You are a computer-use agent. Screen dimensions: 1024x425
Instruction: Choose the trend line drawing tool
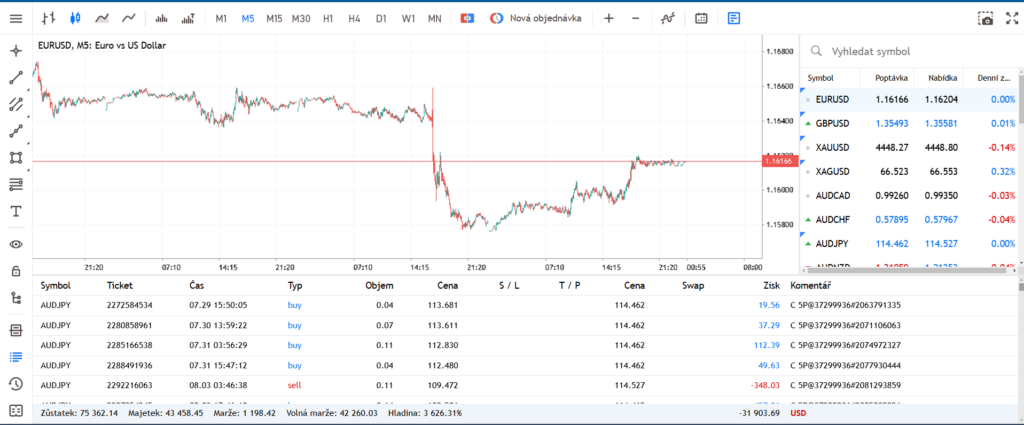[x=16, y=78]
